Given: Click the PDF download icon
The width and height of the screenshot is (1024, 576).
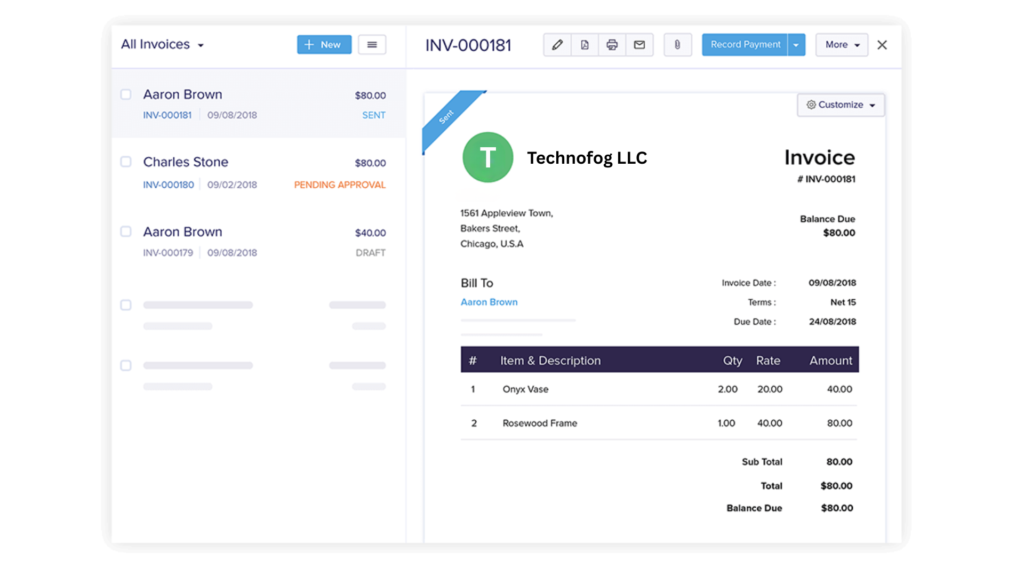Looking at the screenshot, I should tap(585, 45).
